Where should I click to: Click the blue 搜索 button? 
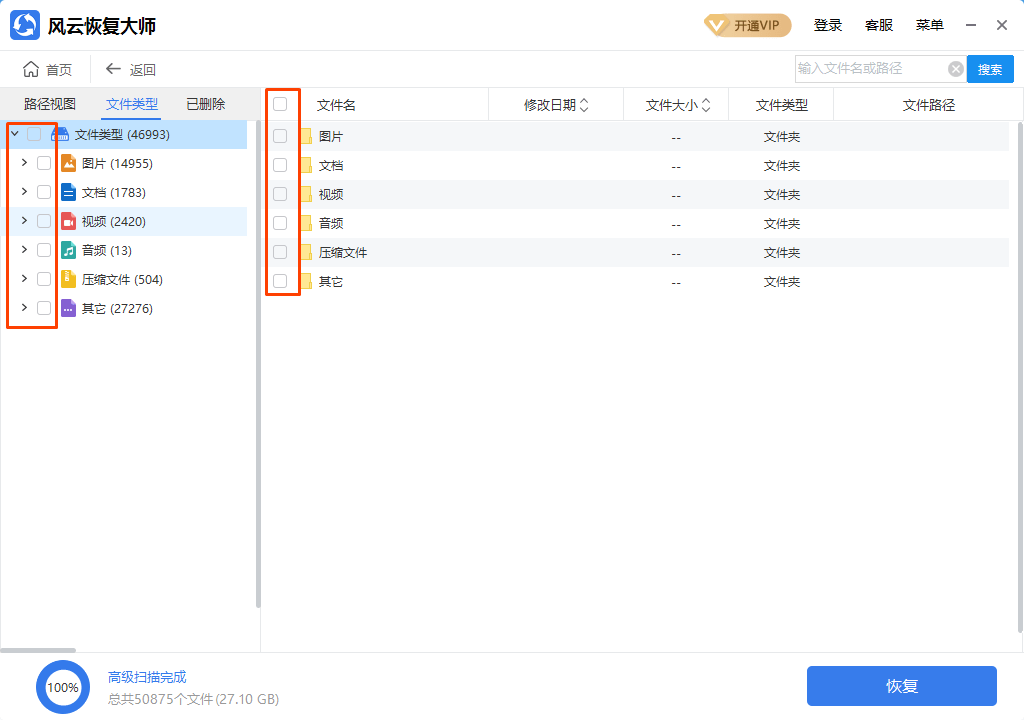click(990, 69)
